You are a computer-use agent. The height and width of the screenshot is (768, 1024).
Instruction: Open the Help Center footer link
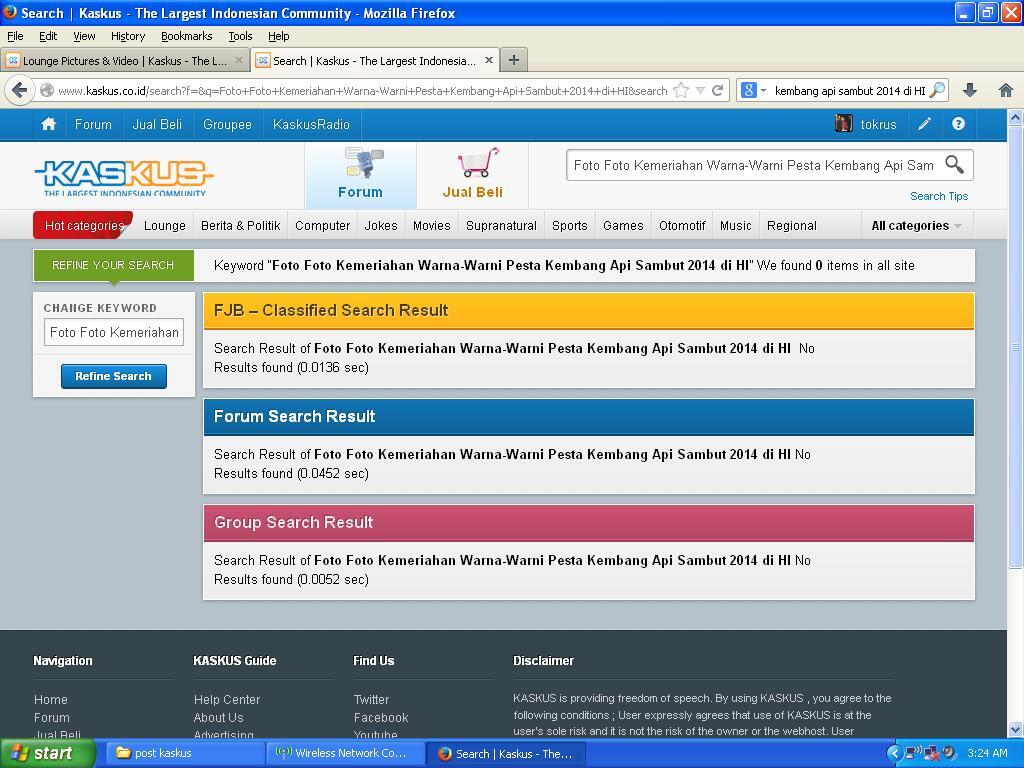(x=227, y=699)
